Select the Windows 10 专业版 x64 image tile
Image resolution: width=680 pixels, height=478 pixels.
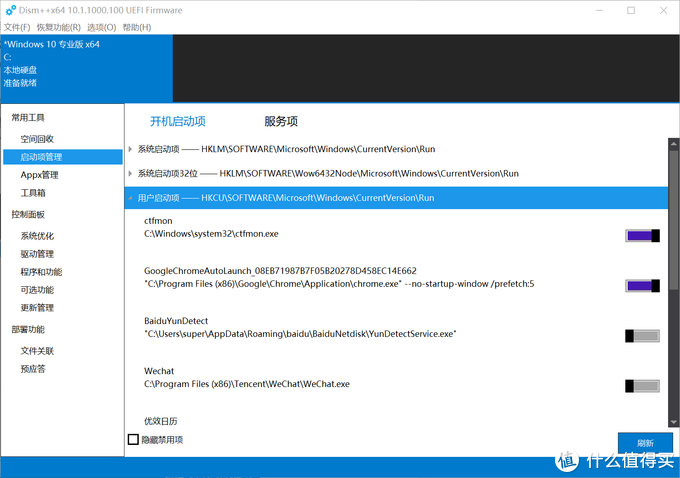pos(86,69)
